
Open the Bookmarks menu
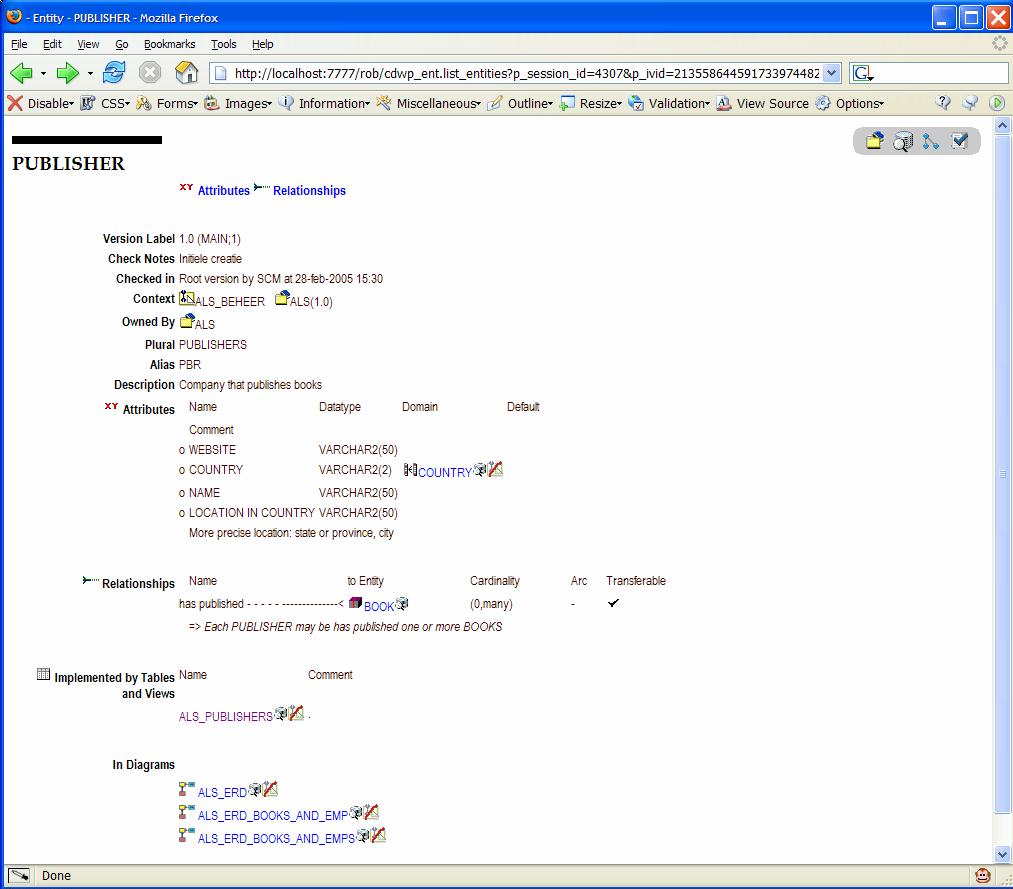169,44
